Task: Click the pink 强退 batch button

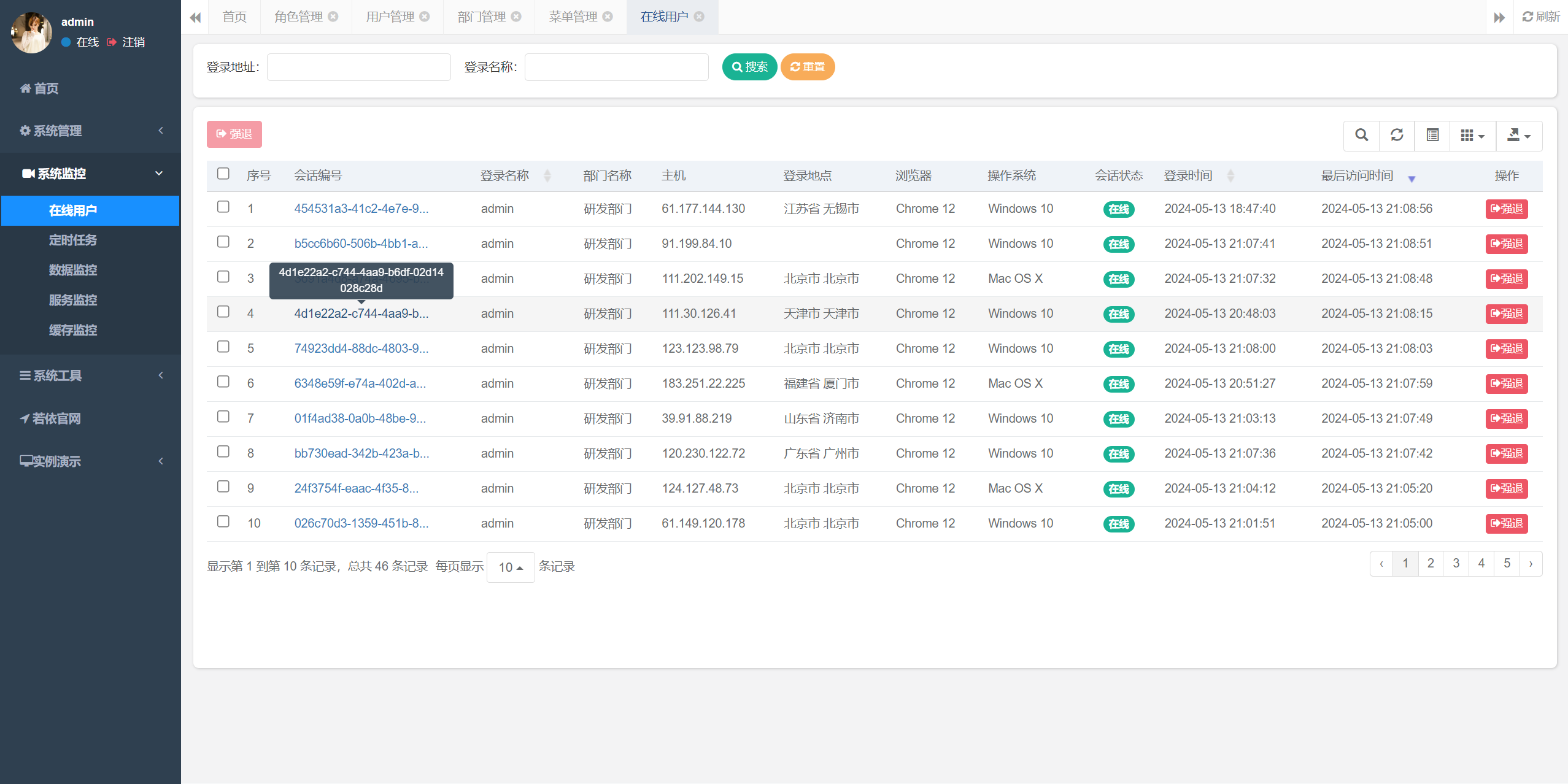Action: click(x=234, y=134)
